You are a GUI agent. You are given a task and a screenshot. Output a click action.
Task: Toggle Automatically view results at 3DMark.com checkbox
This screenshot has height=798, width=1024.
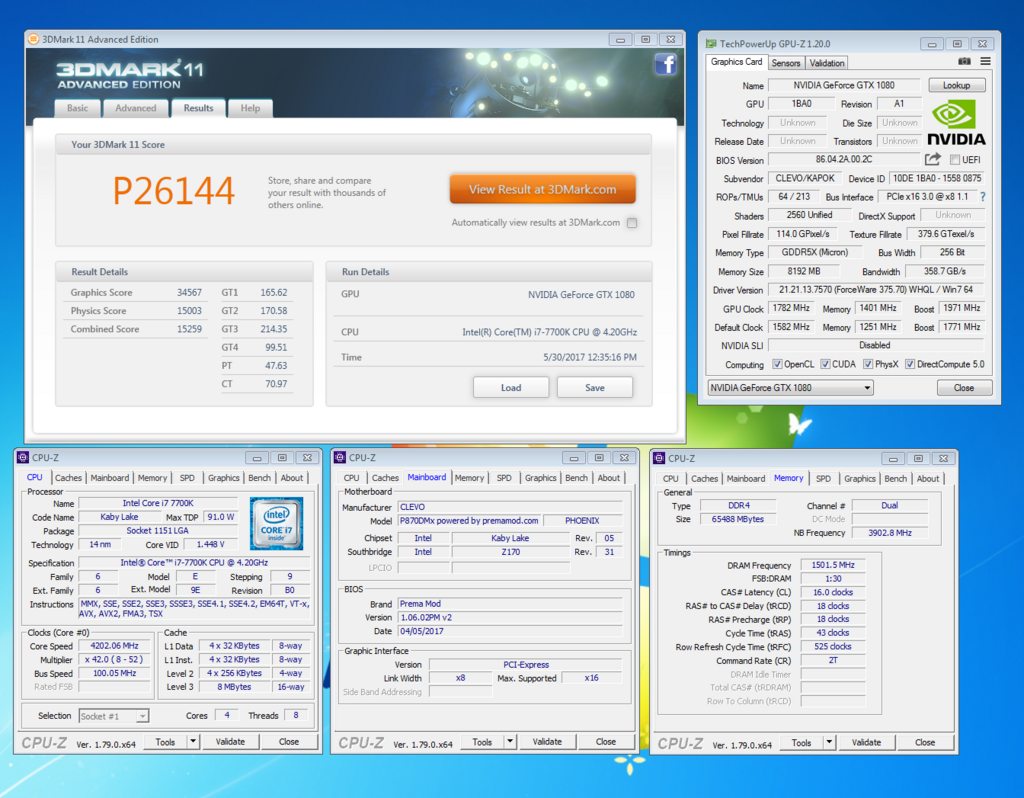tap(632, 223)
